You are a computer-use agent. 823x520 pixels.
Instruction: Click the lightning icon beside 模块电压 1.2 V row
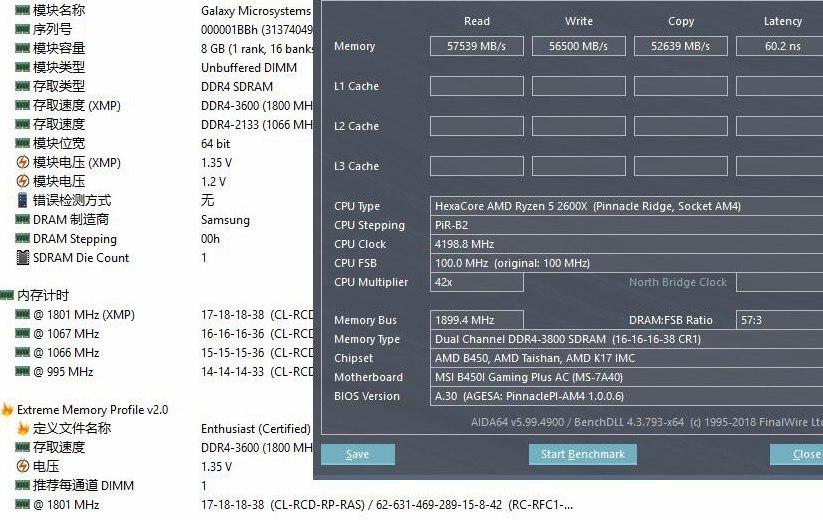23,181
